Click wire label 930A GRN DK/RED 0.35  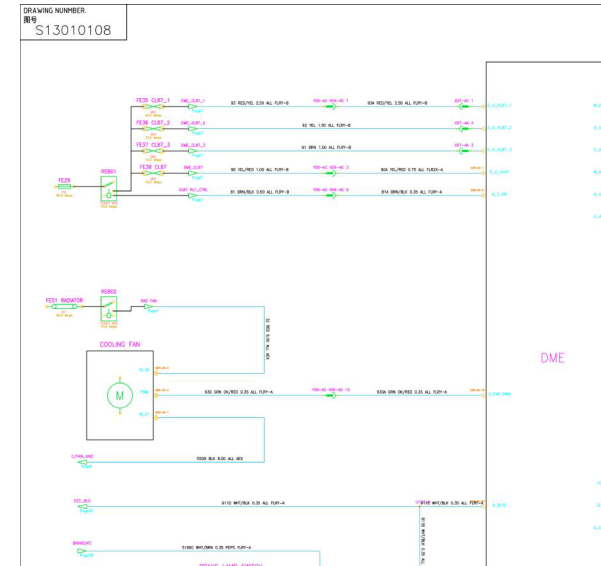(412, 392)
